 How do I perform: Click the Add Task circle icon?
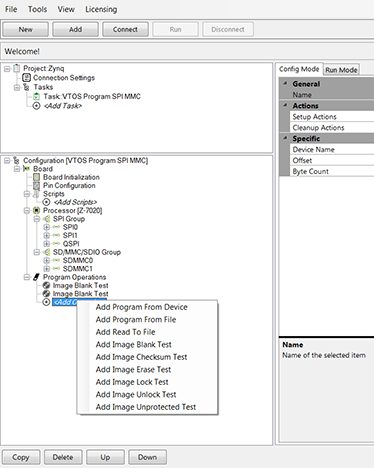(x=37, y=106)
